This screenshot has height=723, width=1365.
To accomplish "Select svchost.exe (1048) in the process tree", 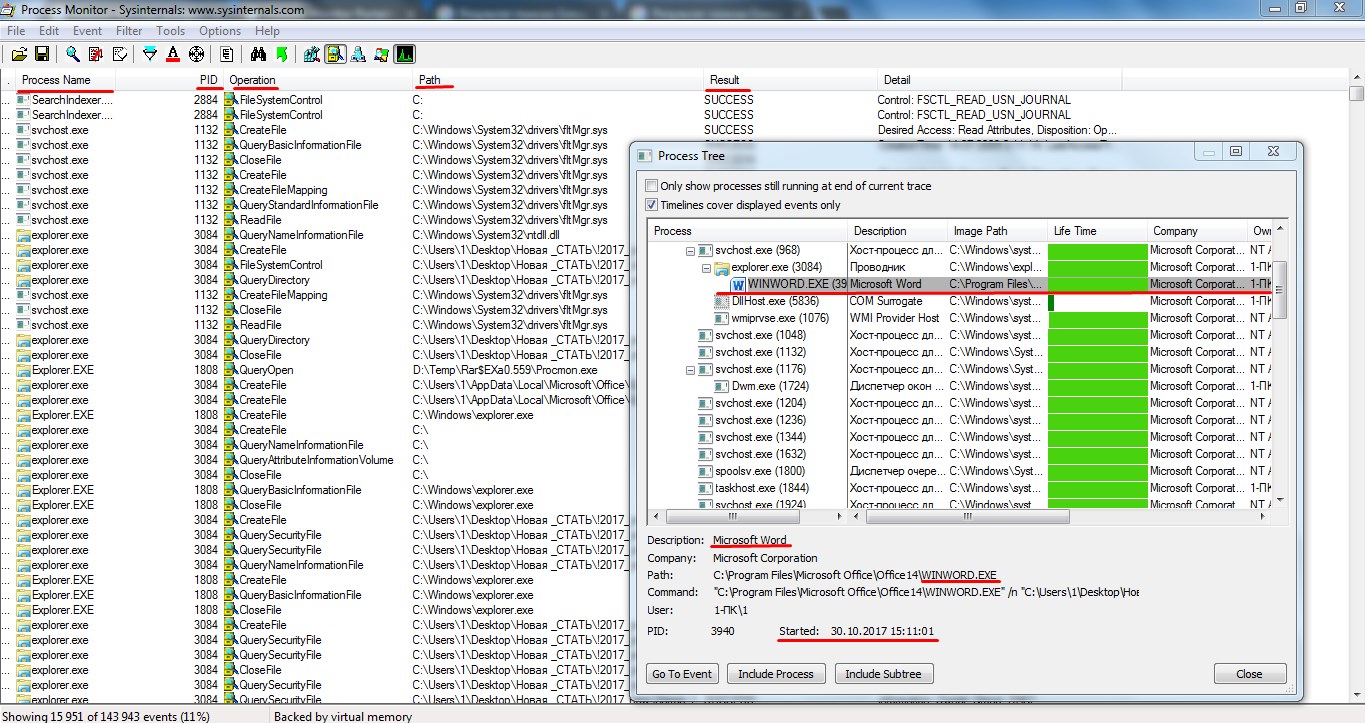I will (x=760, y=335).
